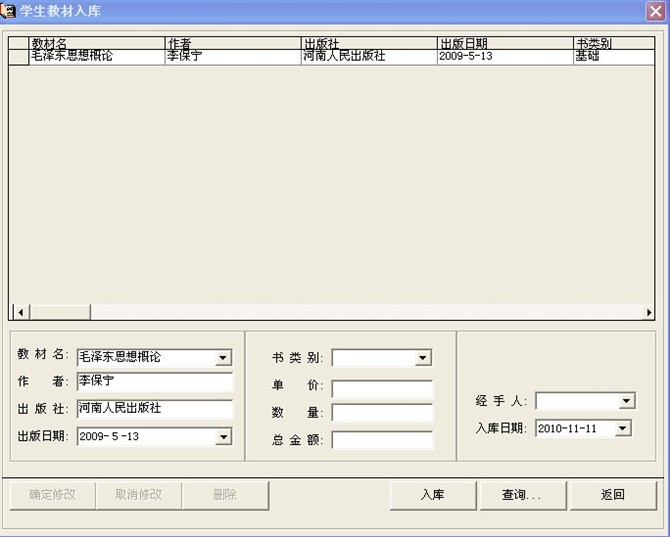Click the disabled 删除 button

click(225, 495)
